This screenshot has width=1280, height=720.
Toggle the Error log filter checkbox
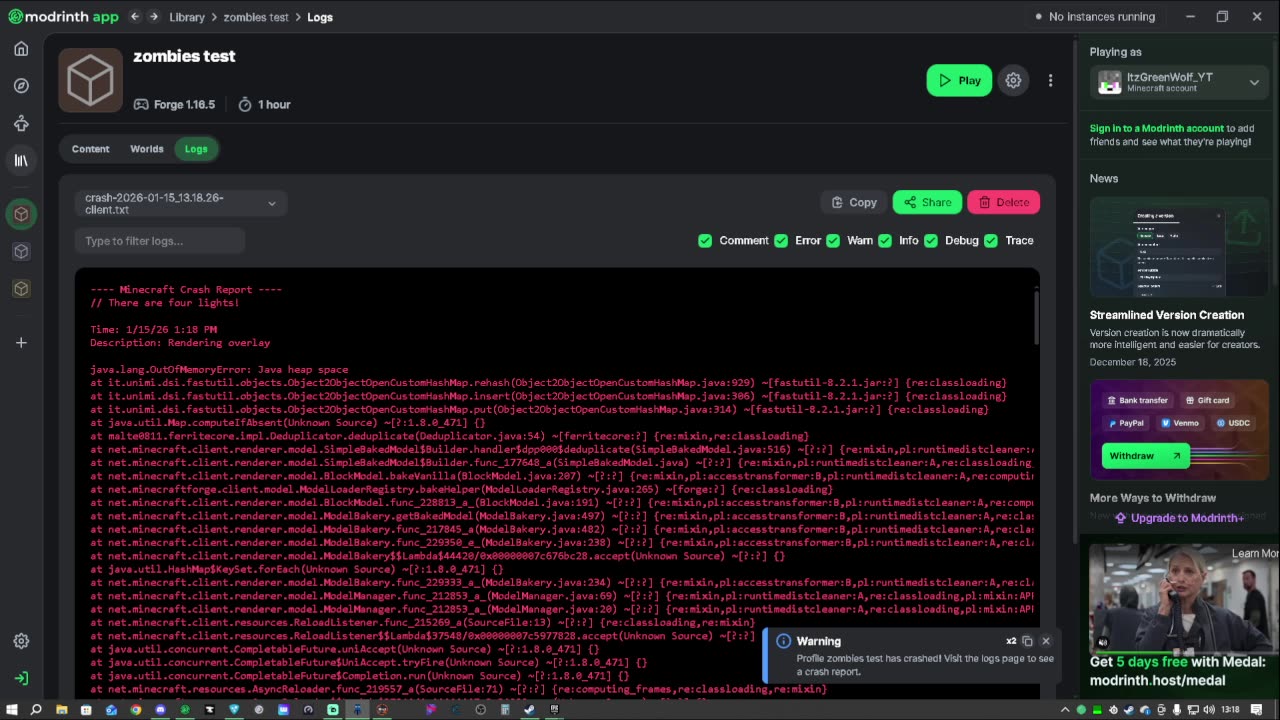[x=781, y=241]
